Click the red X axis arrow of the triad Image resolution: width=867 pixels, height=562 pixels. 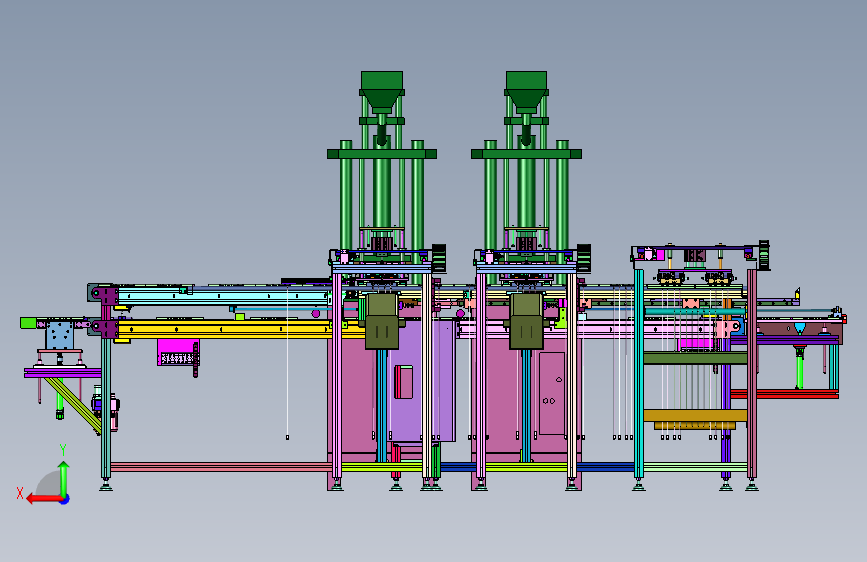[x=44, y=499]
